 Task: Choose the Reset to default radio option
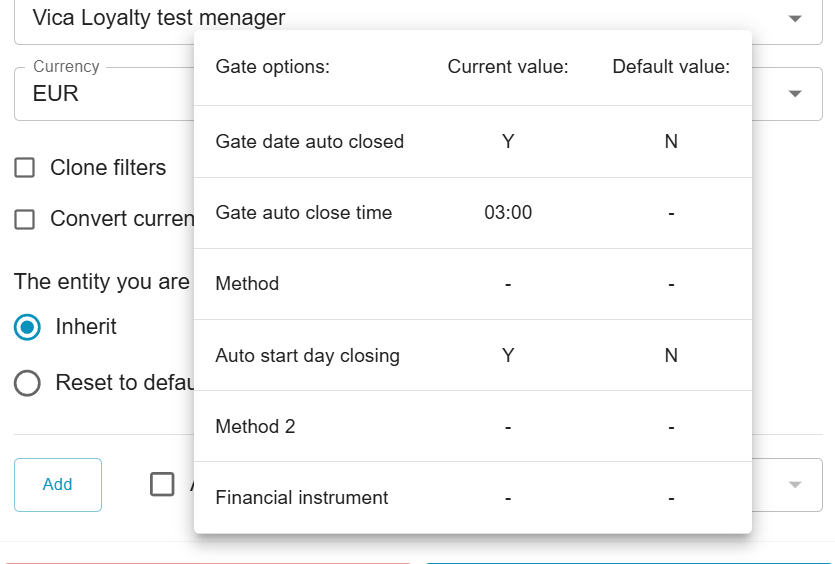[x=28, y=383]
